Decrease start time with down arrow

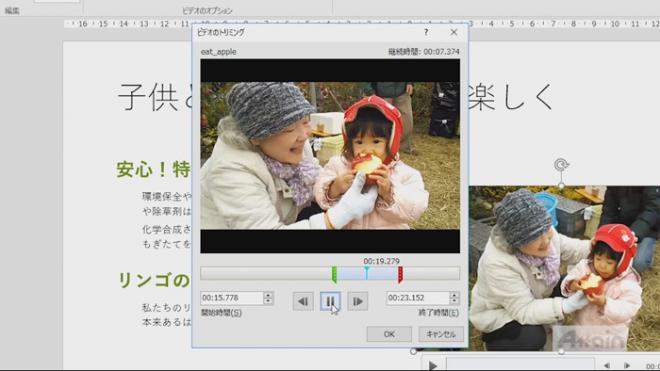tap(268, 301)
